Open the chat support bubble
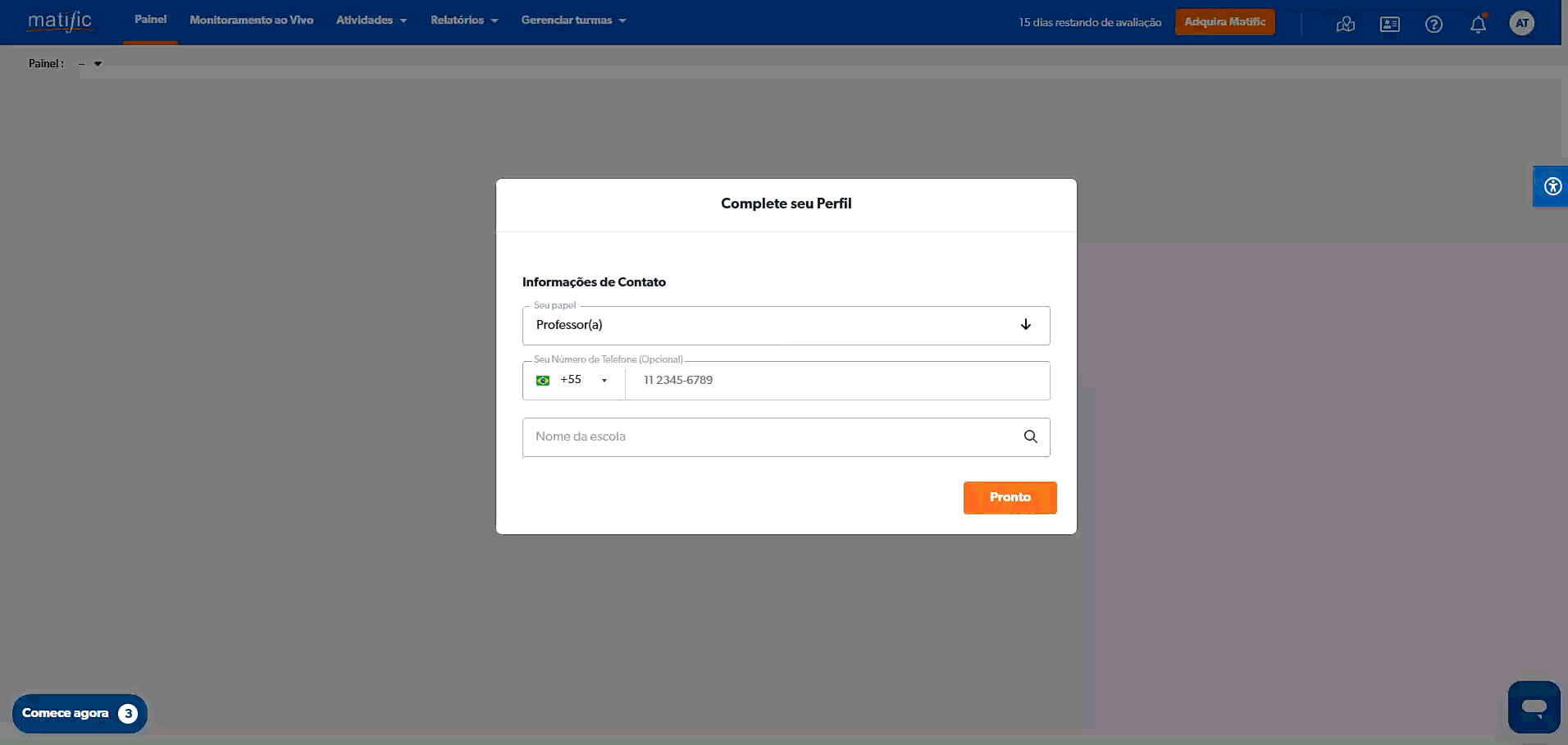 [1534, 707]
